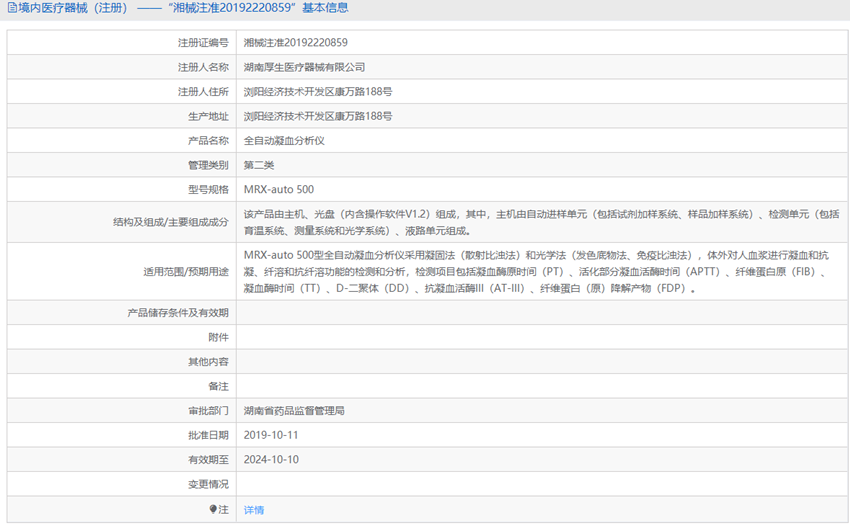Click registrant name 湖南厚生医疗器械有限公司
This screenshot has width=850, height=525.
click(305, 67)
